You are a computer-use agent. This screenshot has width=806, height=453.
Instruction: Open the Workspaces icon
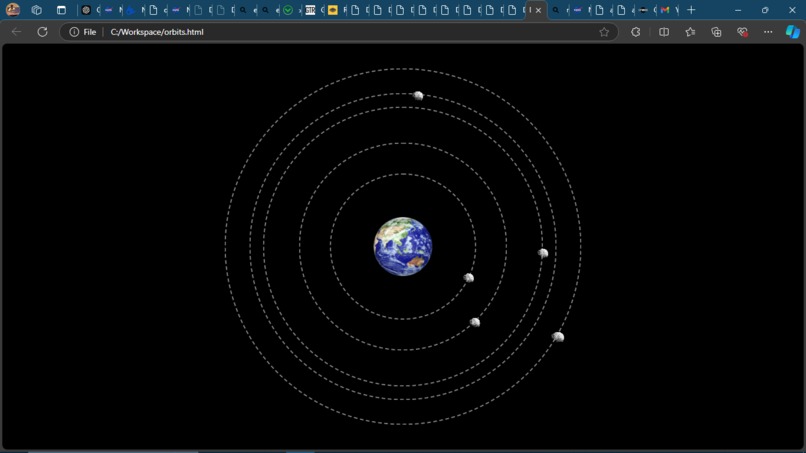pyautogui.click(x=36, y=10)
